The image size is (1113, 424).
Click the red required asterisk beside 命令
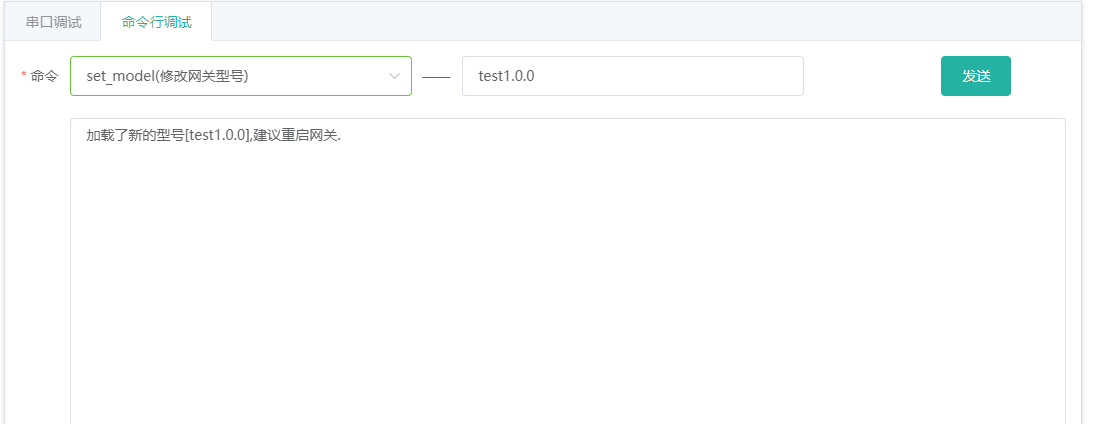tap(24, 75)
